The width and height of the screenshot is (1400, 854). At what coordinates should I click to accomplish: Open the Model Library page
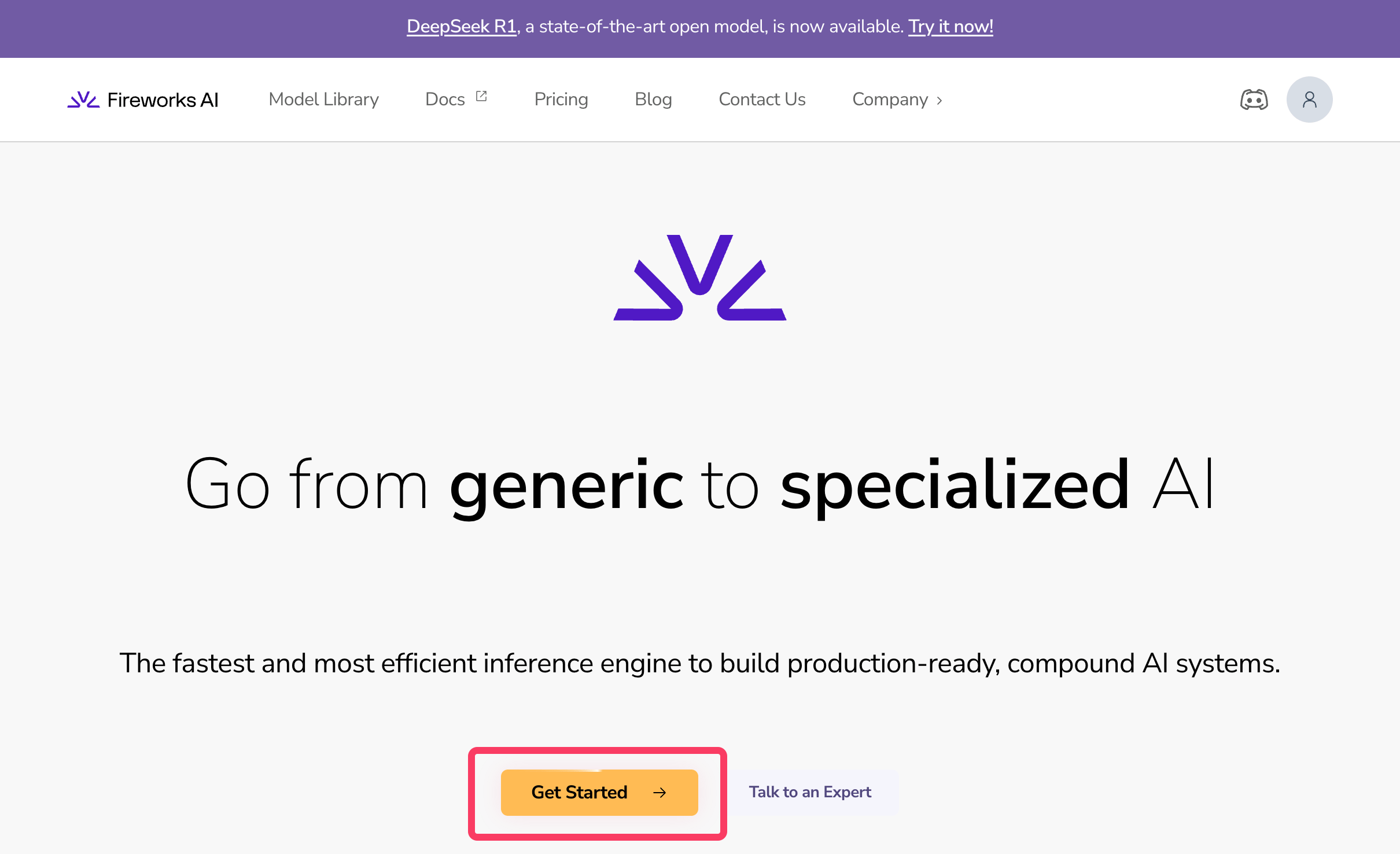click(x=323, y=100)
